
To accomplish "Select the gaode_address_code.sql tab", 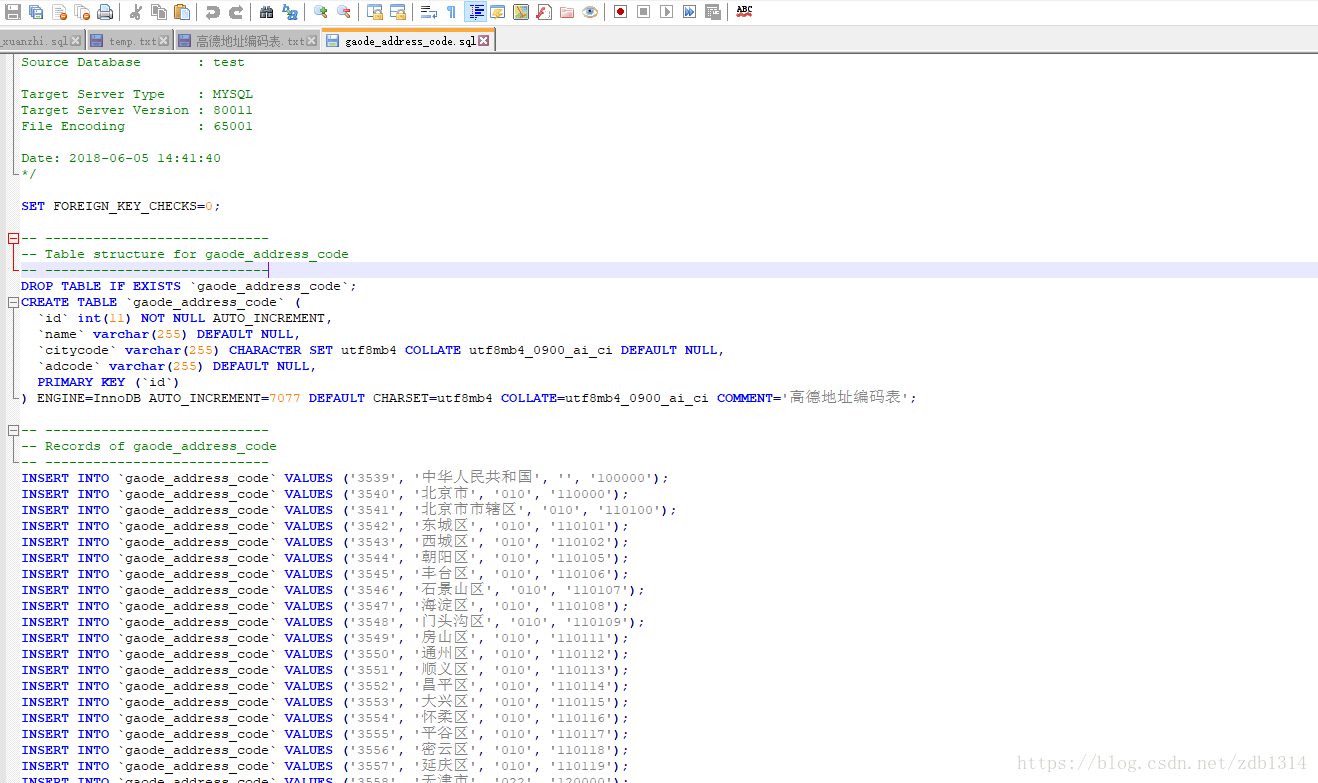I will [x=408, y=41].
